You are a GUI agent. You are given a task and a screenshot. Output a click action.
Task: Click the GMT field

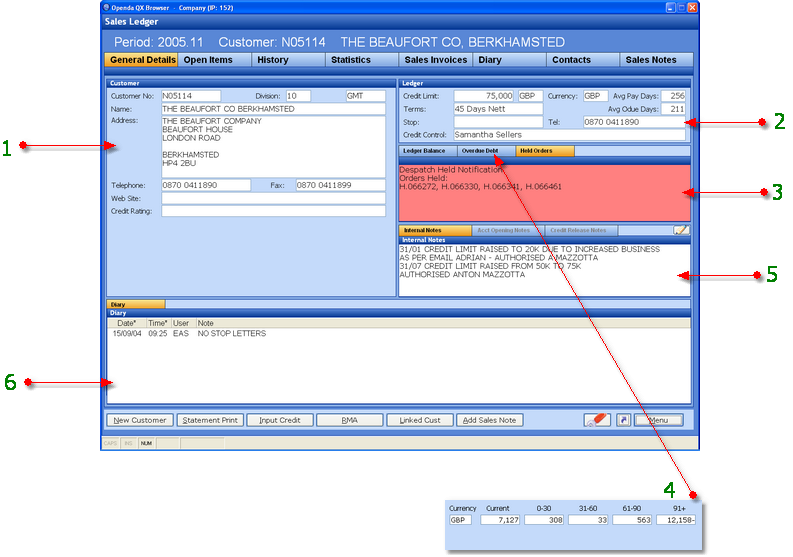point(366,96)
